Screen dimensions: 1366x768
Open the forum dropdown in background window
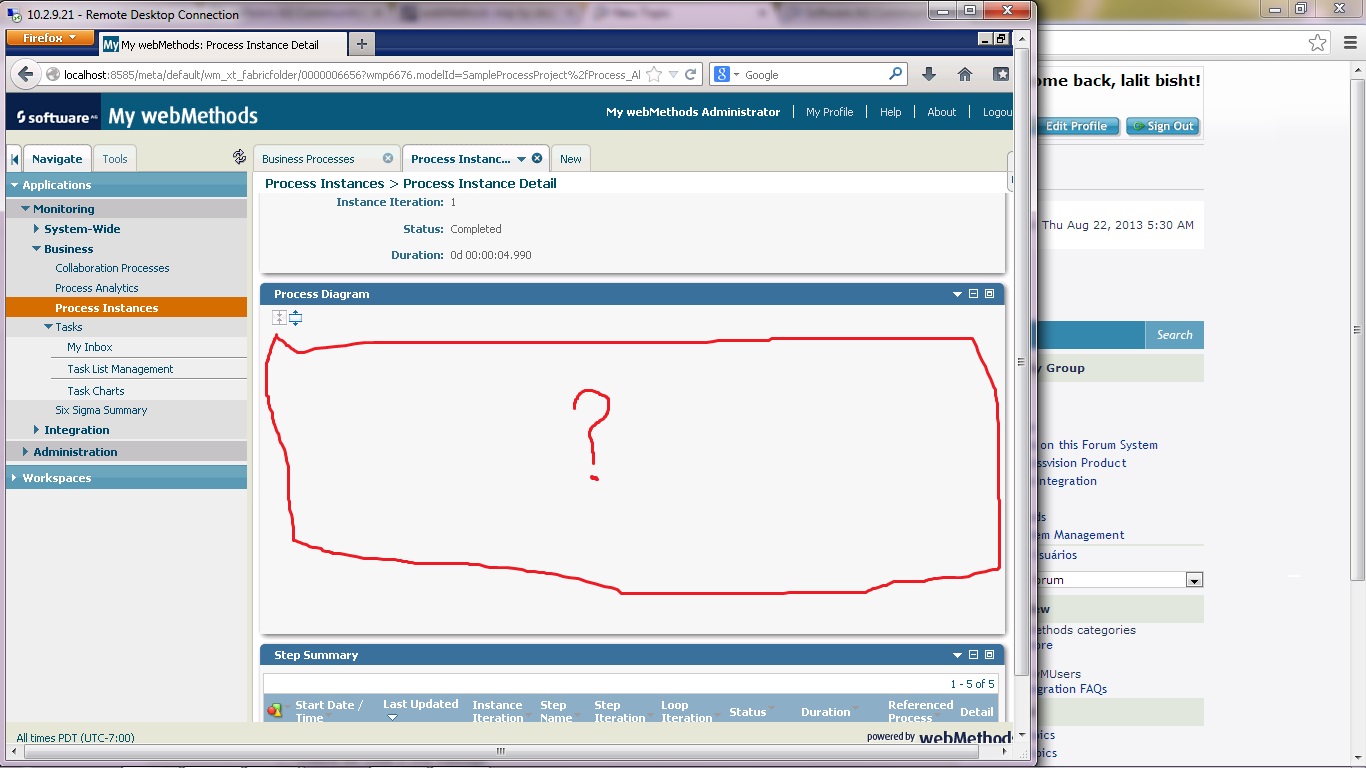pos(1194,580)
